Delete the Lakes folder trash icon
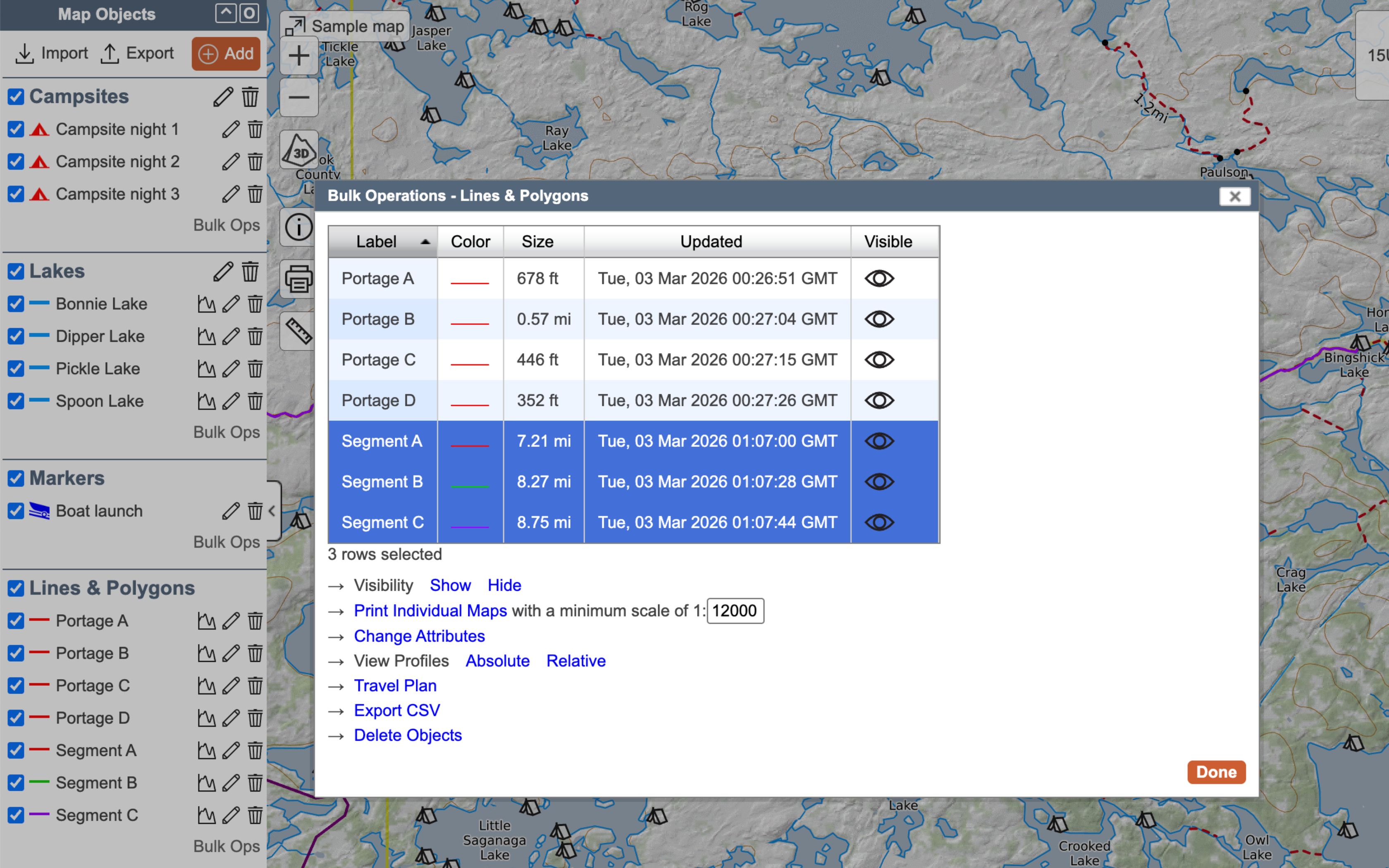 click(250, 272)
